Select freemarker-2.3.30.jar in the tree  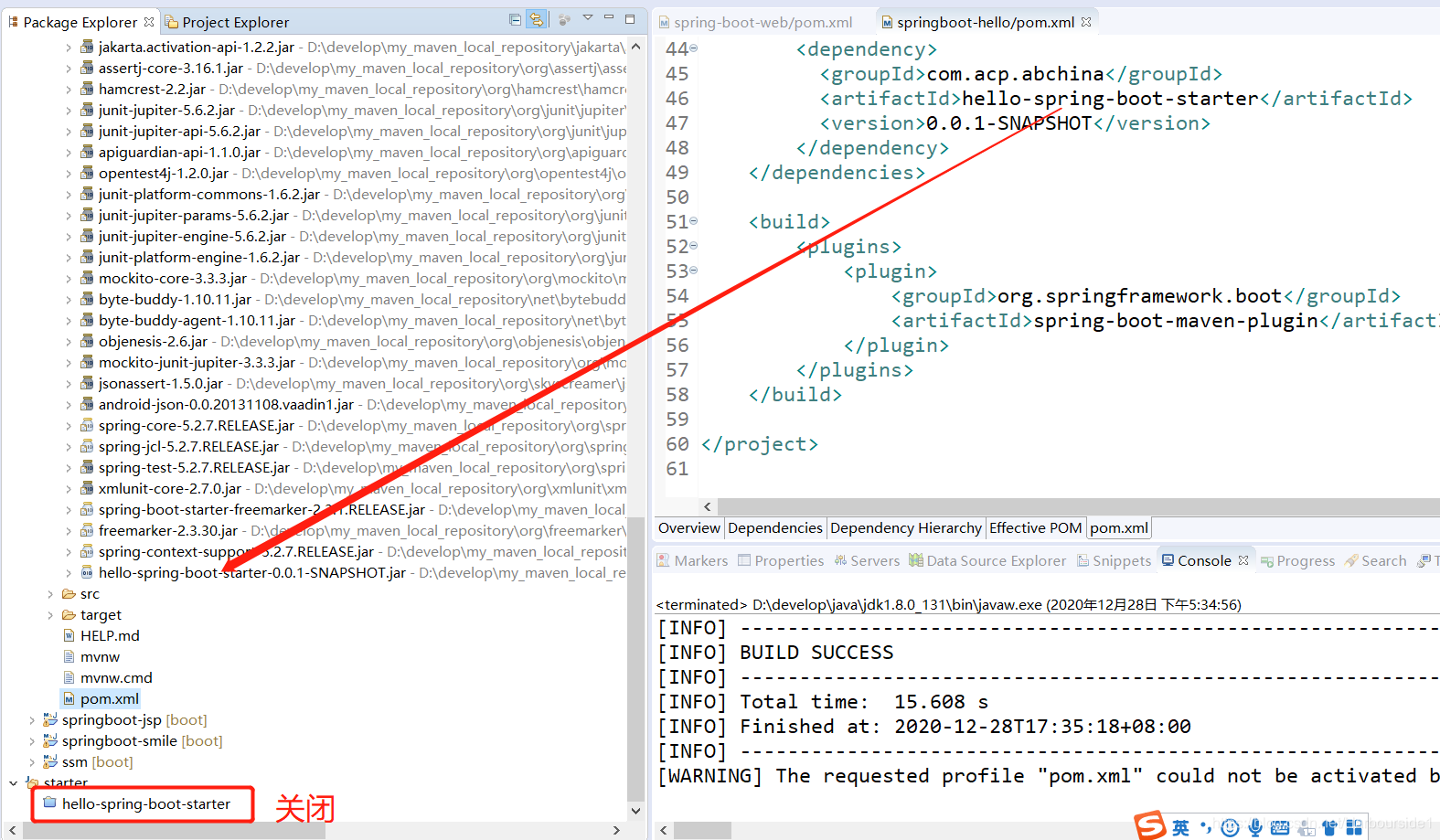pos(168,531)
